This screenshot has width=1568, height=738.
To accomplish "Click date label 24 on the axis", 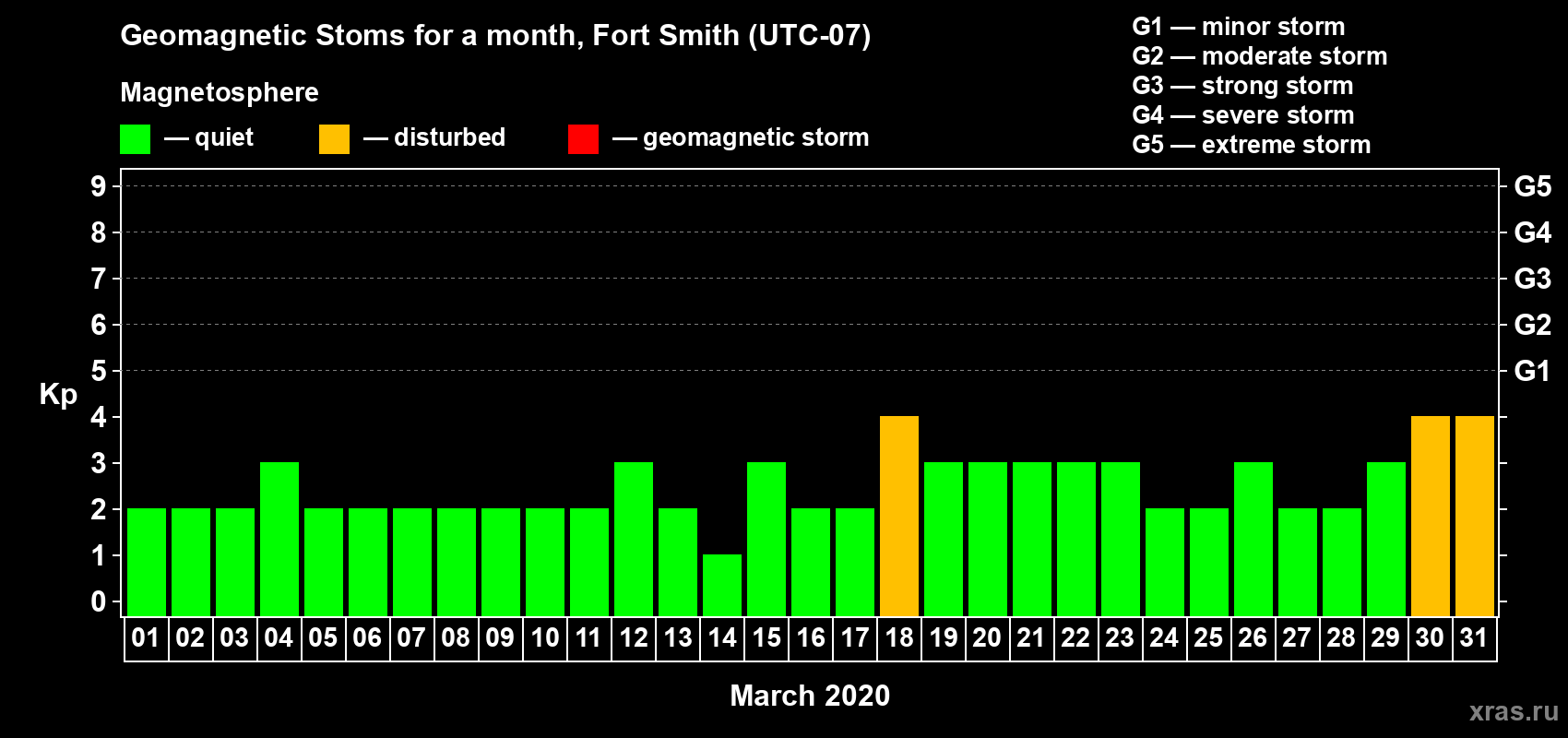I will (x=1164, y=638).
